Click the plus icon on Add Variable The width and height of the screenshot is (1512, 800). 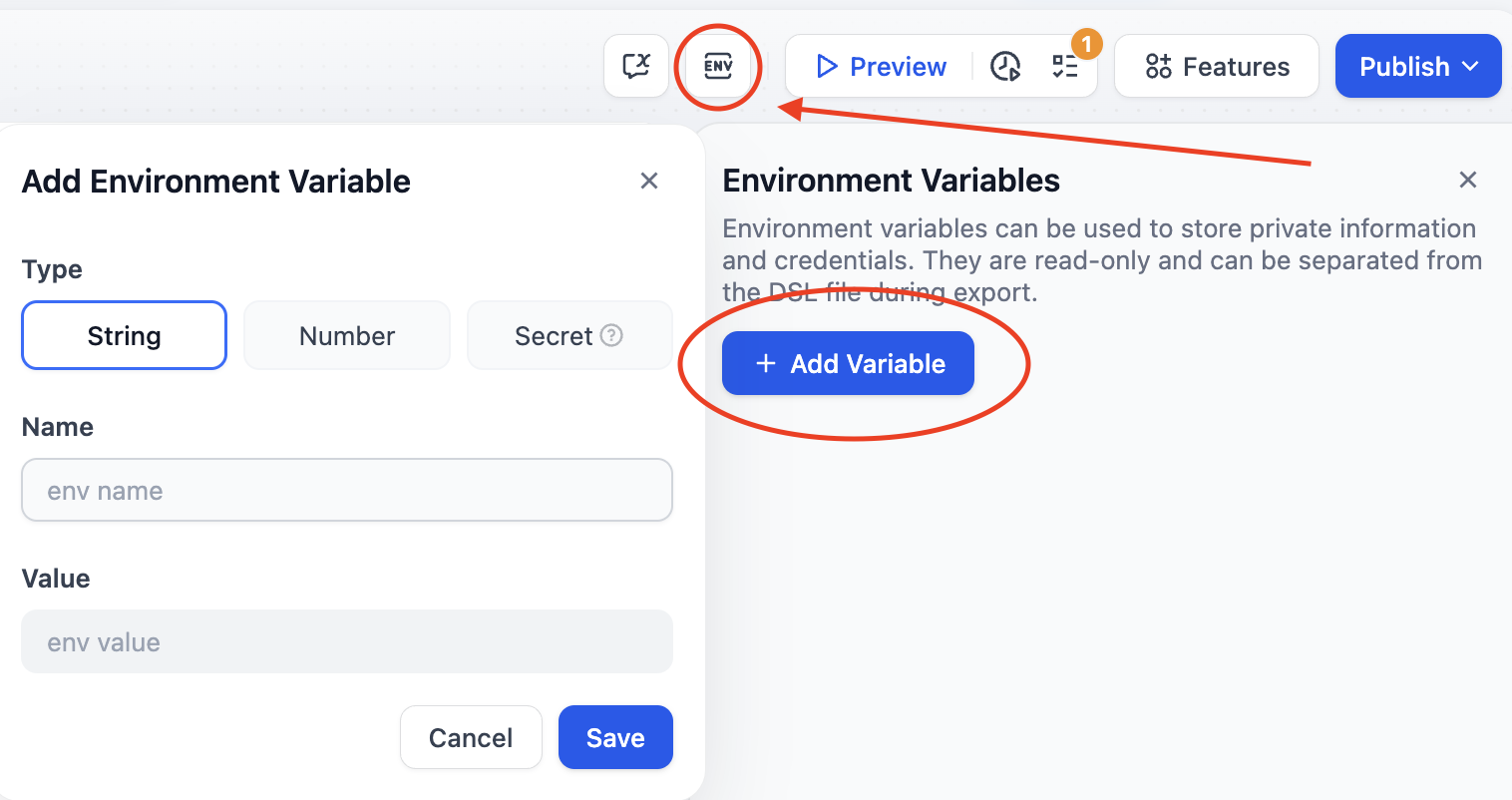pyautogui.click(x=766, y=364)
